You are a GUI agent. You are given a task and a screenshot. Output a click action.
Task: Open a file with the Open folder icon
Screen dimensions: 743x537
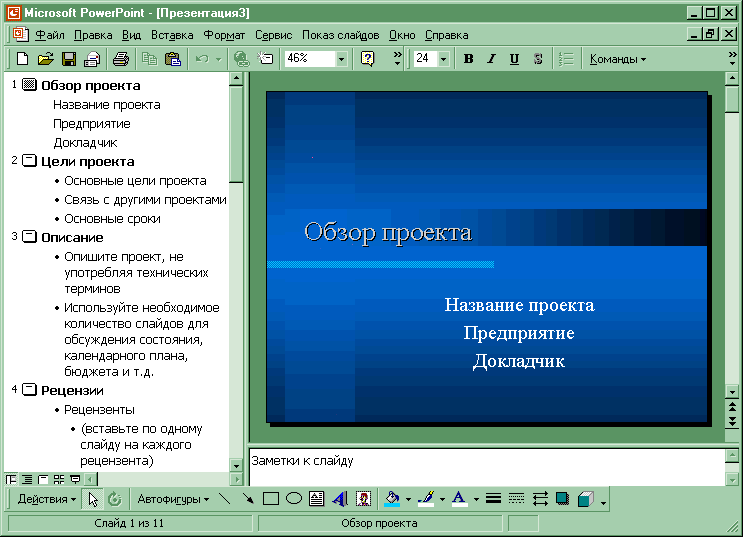(x=45, y=59)
